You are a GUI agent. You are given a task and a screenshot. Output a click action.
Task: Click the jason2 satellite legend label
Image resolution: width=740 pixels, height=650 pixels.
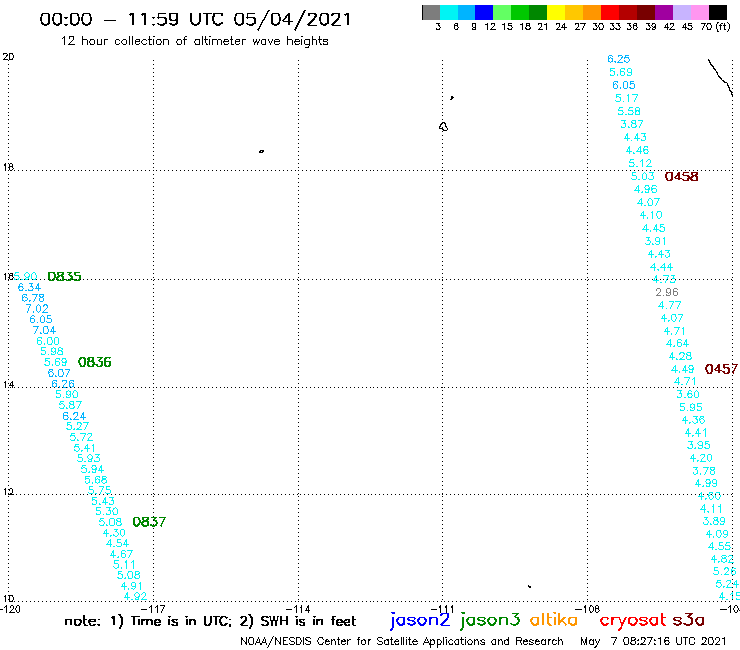click(420, 620)
